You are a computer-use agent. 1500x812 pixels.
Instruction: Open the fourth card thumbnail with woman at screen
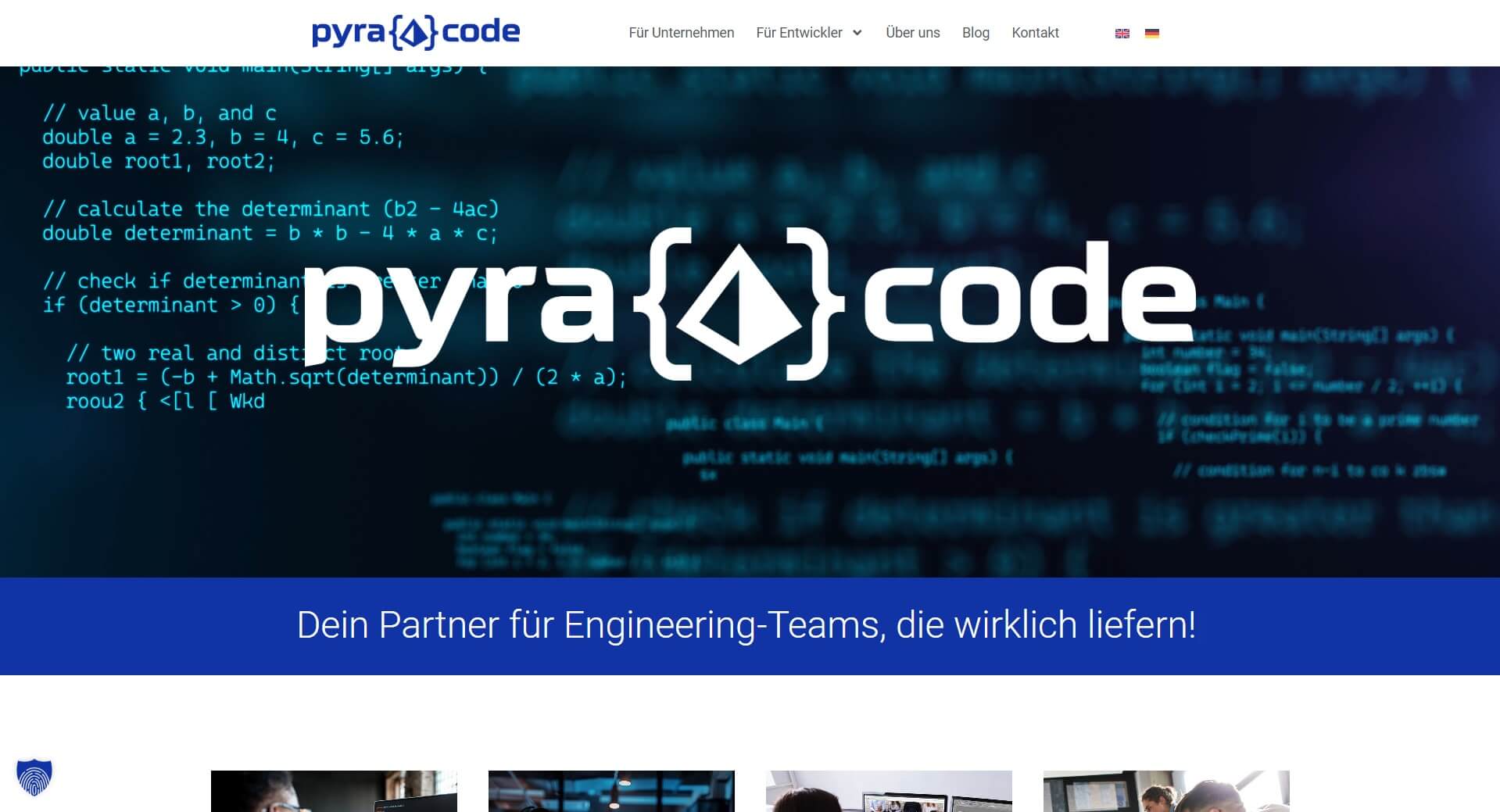point(1166,791)
